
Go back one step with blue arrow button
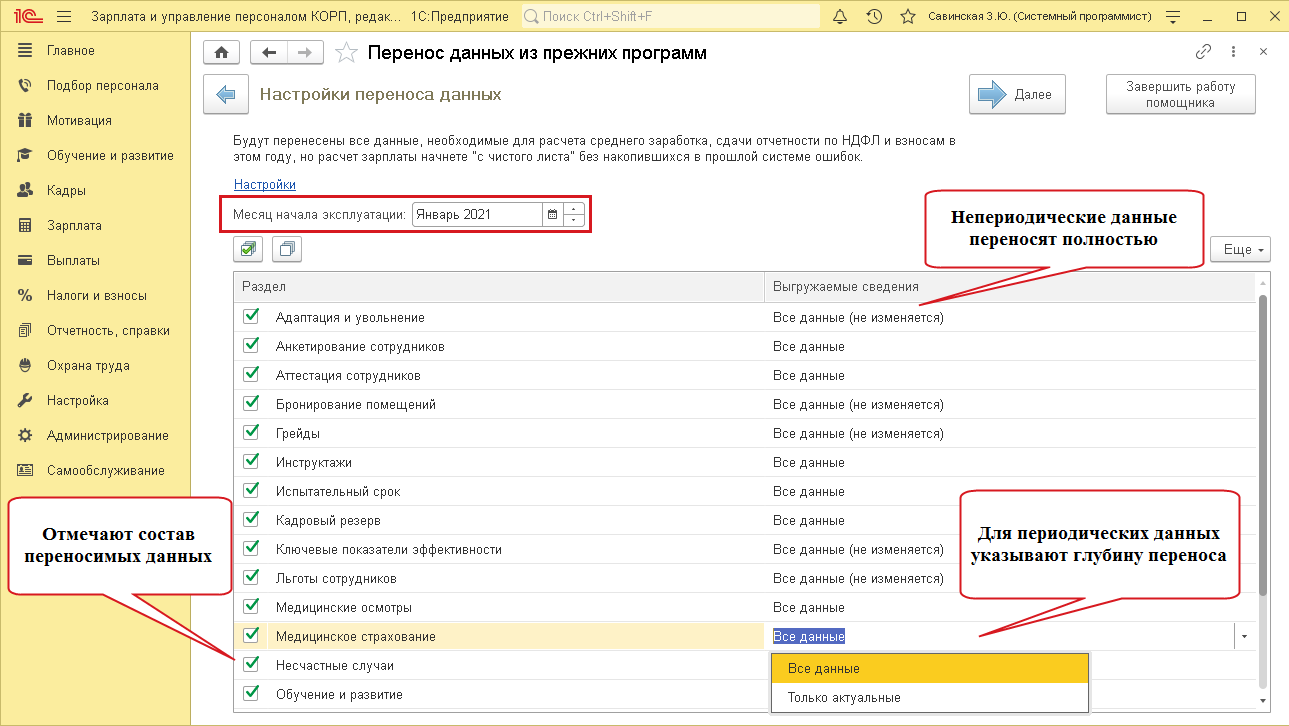226,94
